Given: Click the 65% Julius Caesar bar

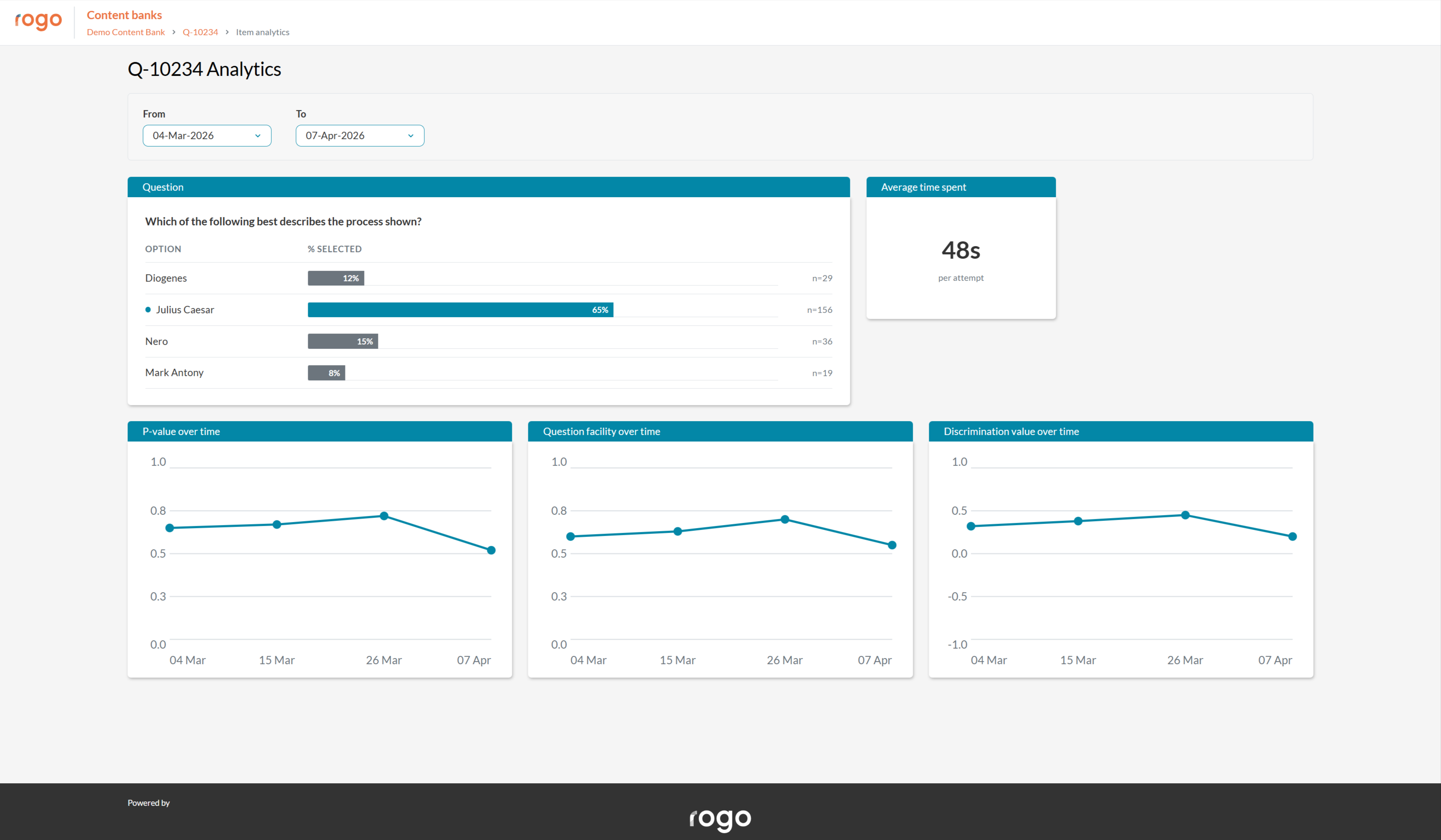Looking at the screenshot, I should [460, 310].
